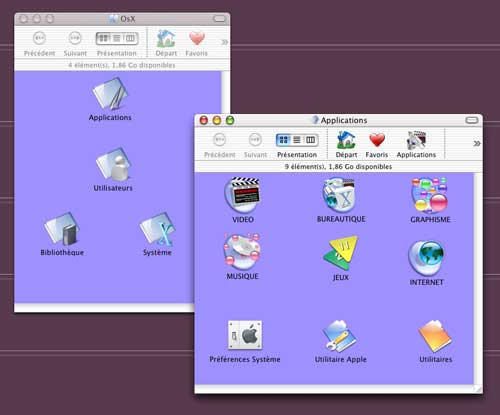Open the BUREAUTIQUE folder icon
Image resolution: width=500 pixels, height=415 pixels.
pyautogui.click(x=339, y=195)
